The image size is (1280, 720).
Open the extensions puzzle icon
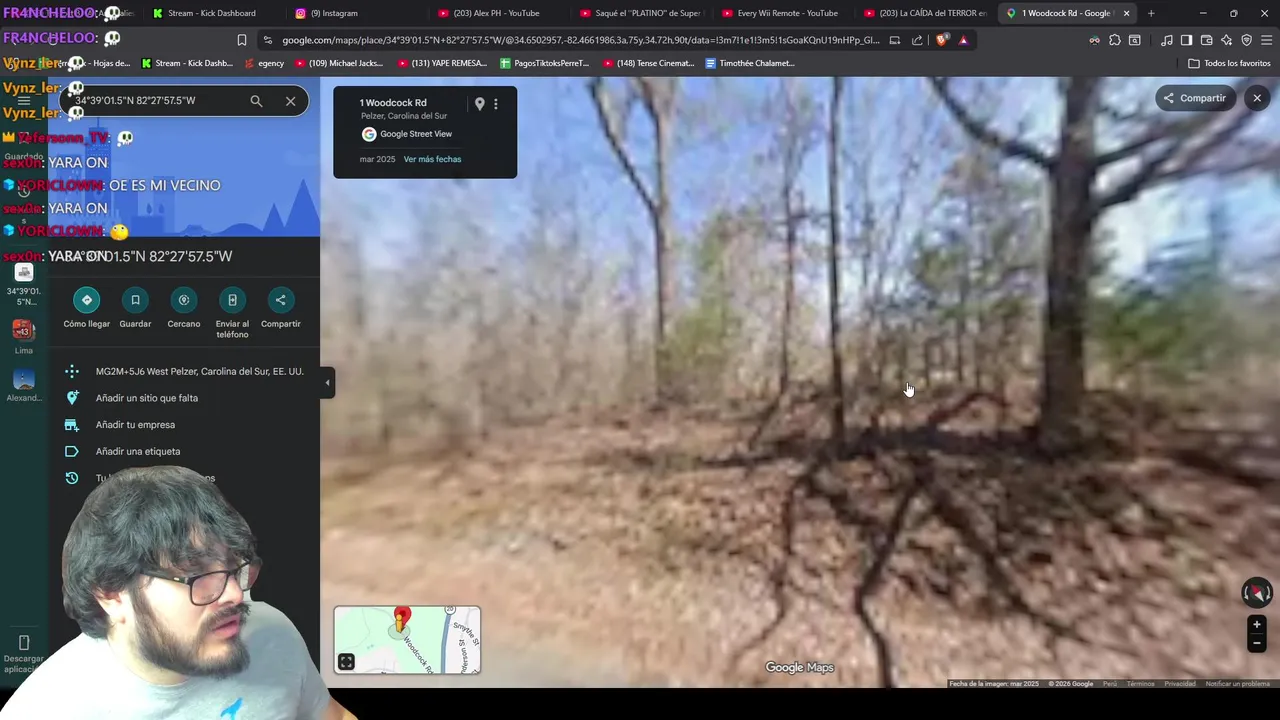pyautogui.click(x=1115, y=40)
